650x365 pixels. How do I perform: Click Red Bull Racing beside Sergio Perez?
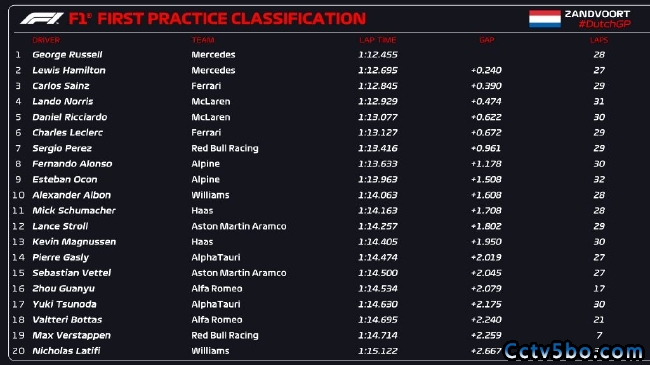(225, 148)
